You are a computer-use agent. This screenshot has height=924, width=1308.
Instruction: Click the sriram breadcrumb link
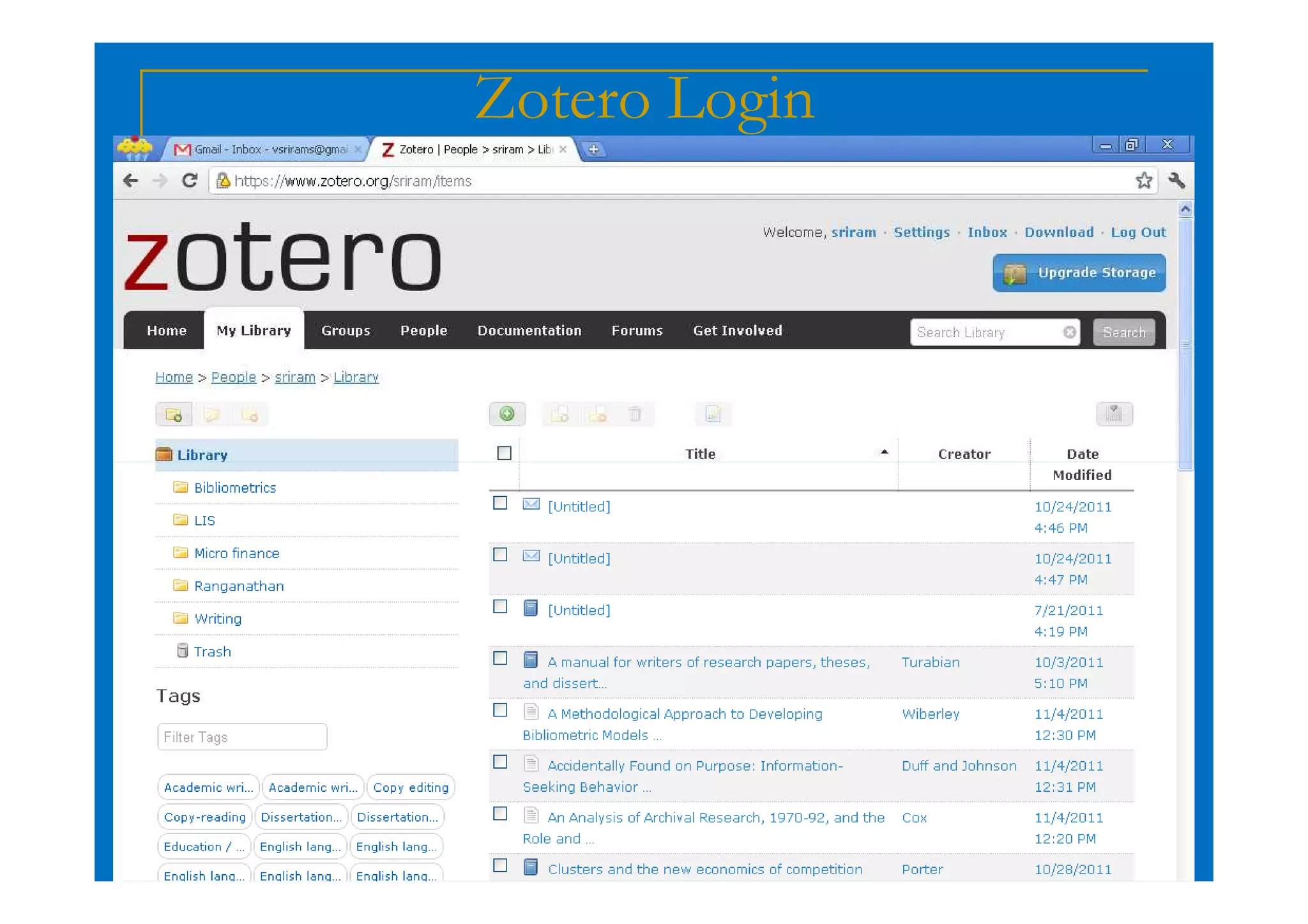[x=295, y=377]
